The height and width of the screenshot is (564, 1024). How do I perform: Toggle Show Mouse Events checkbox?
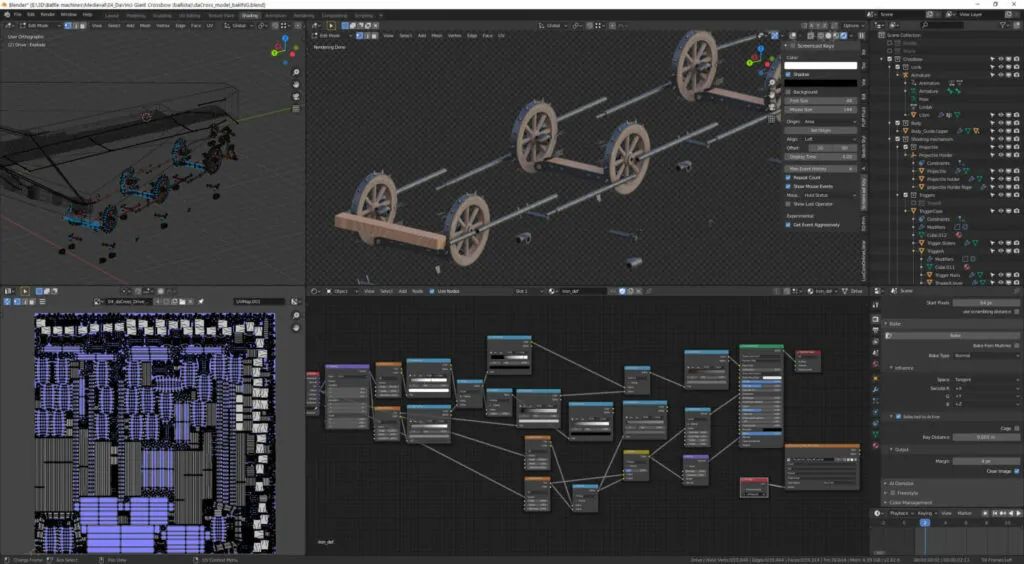pyautogui.click(x=788, y=186)
